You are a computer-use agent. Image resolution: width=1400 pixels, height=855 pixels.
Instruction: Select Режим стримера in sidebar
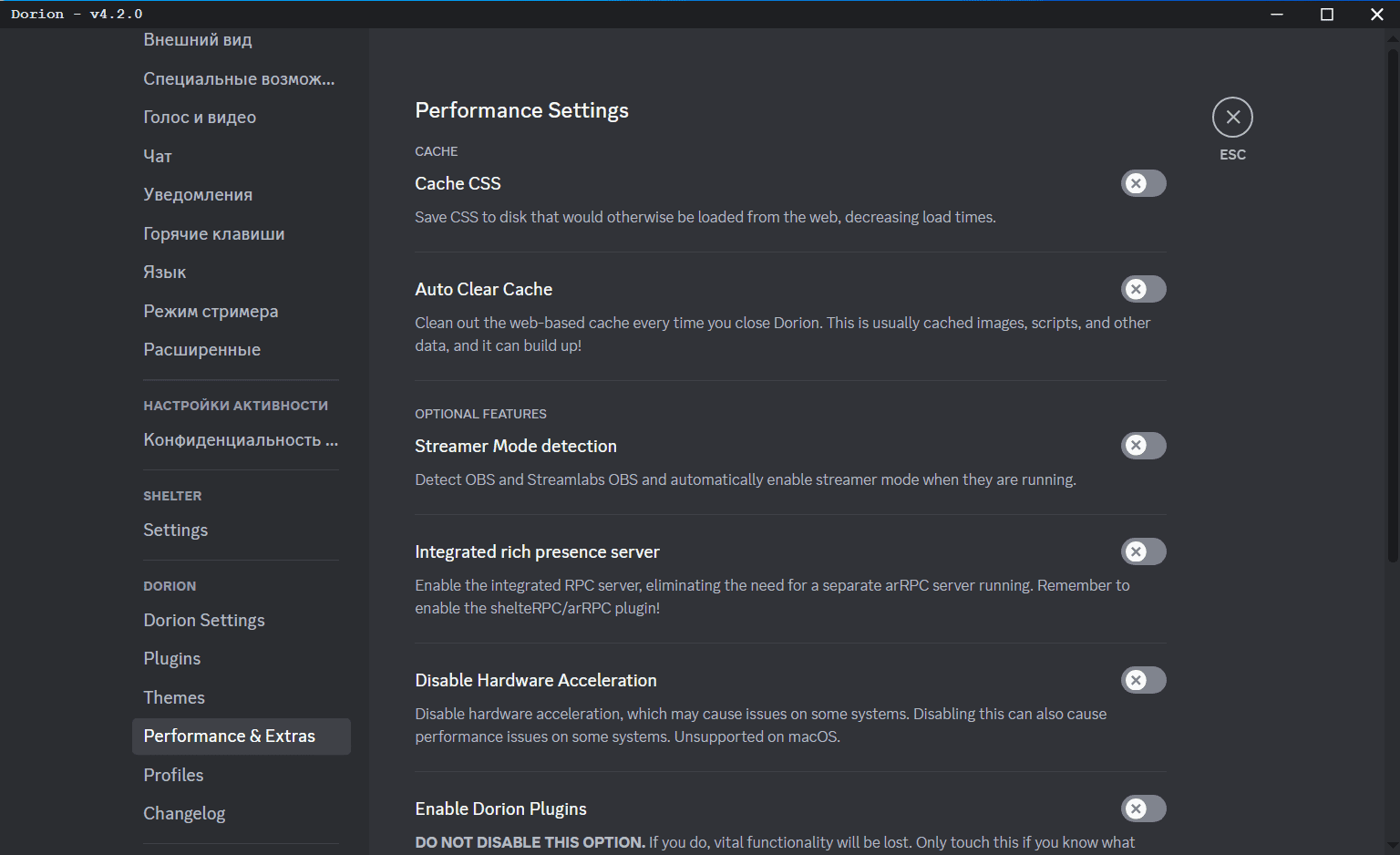coord(211,312)
